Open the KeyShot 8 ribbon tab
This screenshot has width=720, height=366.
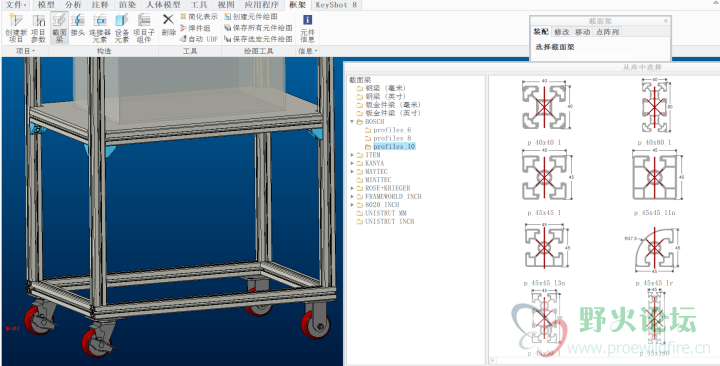click(x=336, y=5)
